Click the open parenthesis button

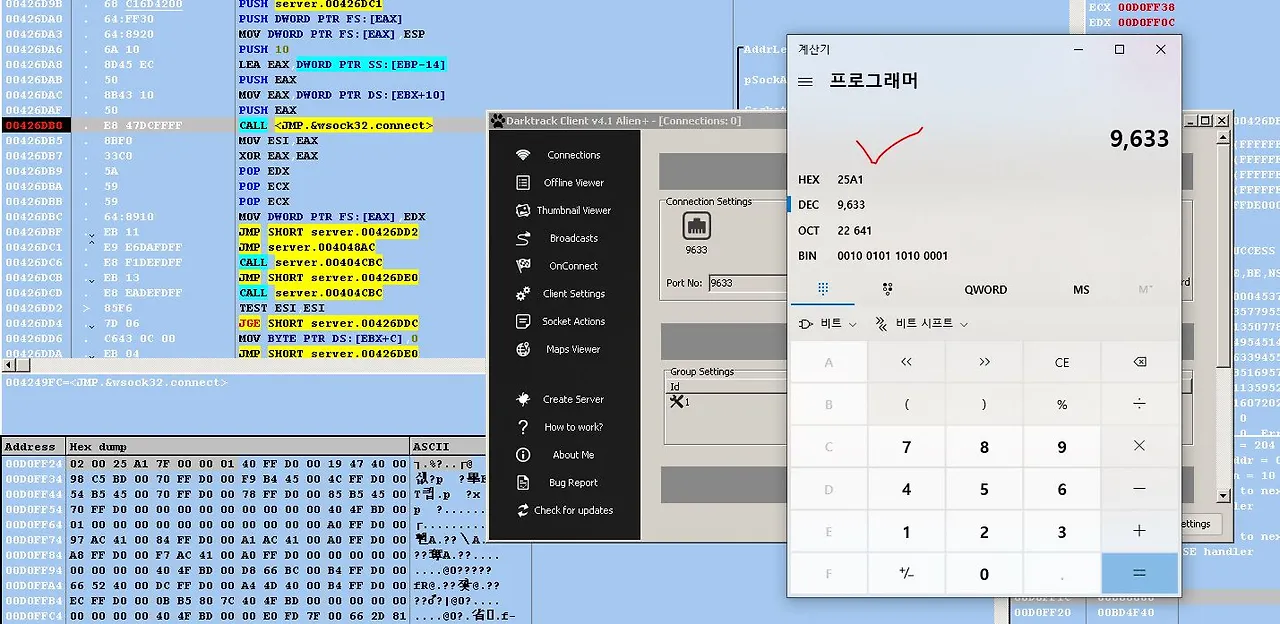click(x=907, y=405)
